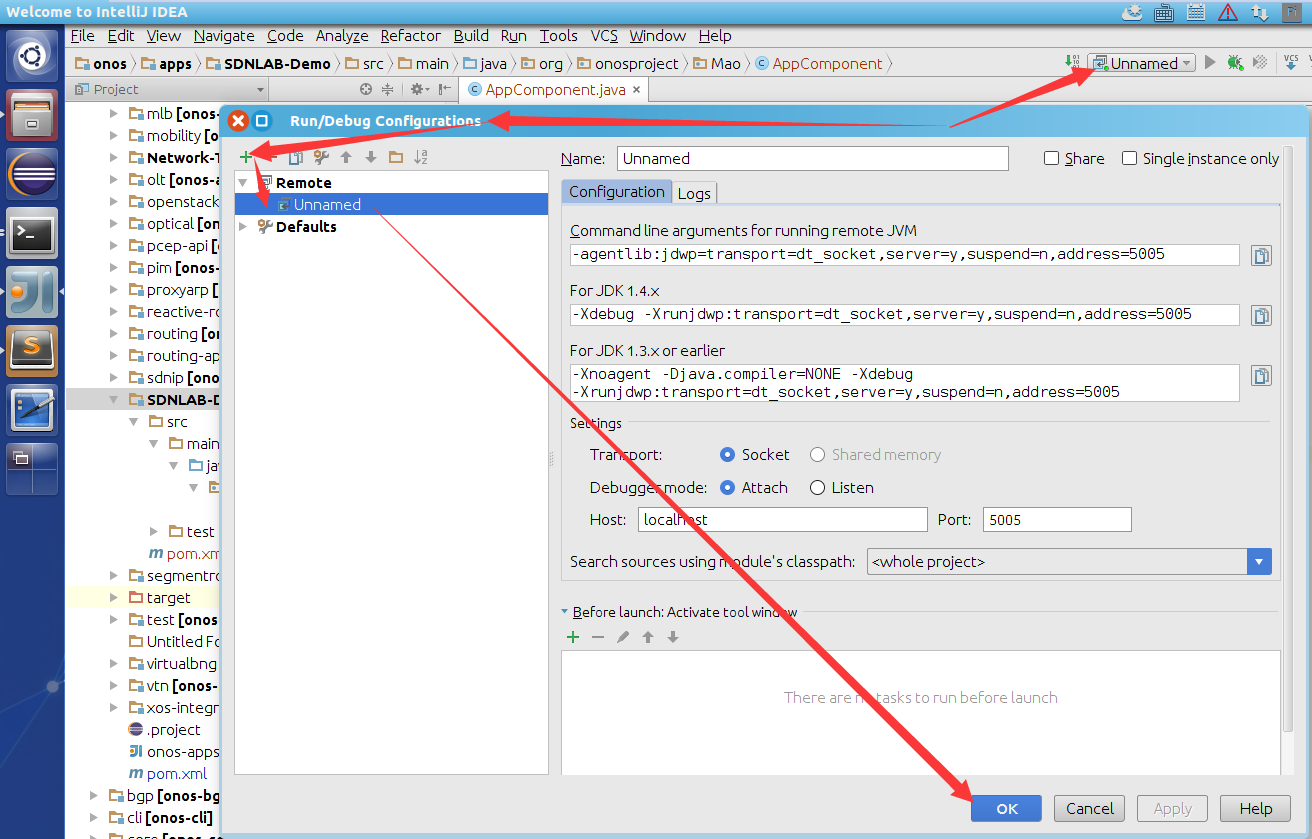Copy the JDK 1.4.x arguments to clipboard
Viewport: 1312px width, 839px height.
1261,316
